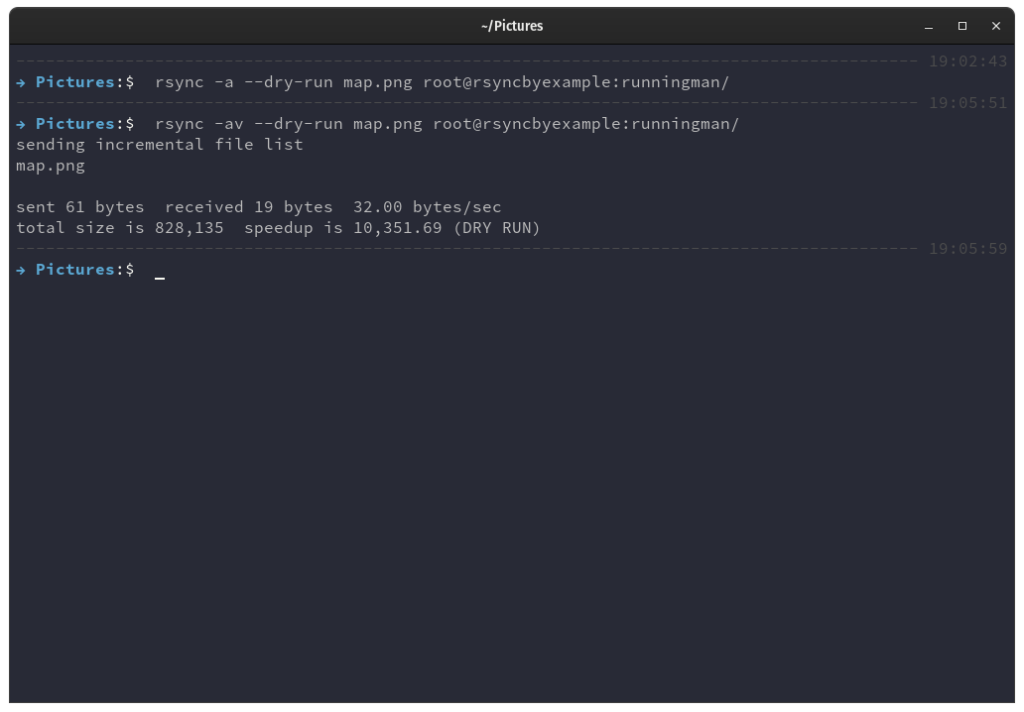Click the minimize button in the title bar
Image resolution: width=1024 pixels, height=712 pixels.
pyautogui.click(x=931, y=26)
